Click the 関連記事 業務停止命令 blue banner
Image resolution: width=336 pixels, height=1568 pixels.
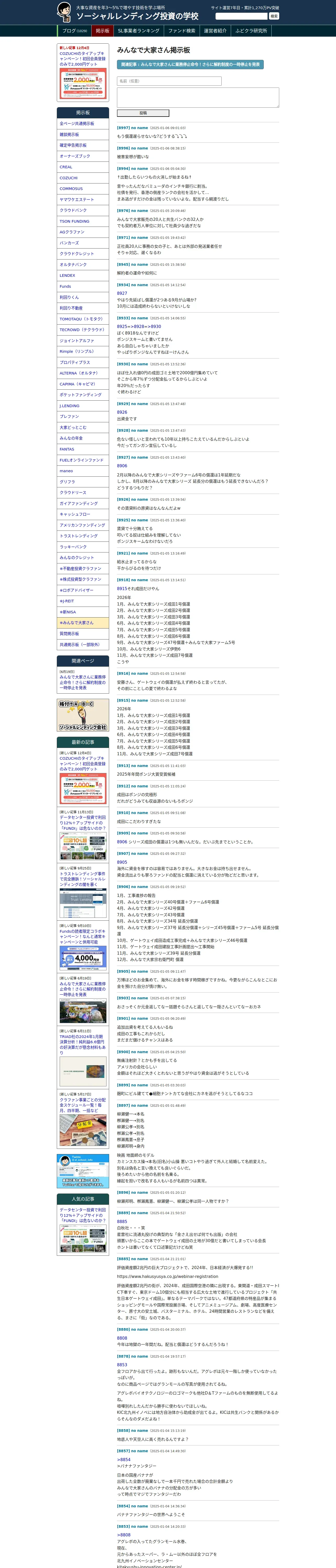[x=190, y=64]
